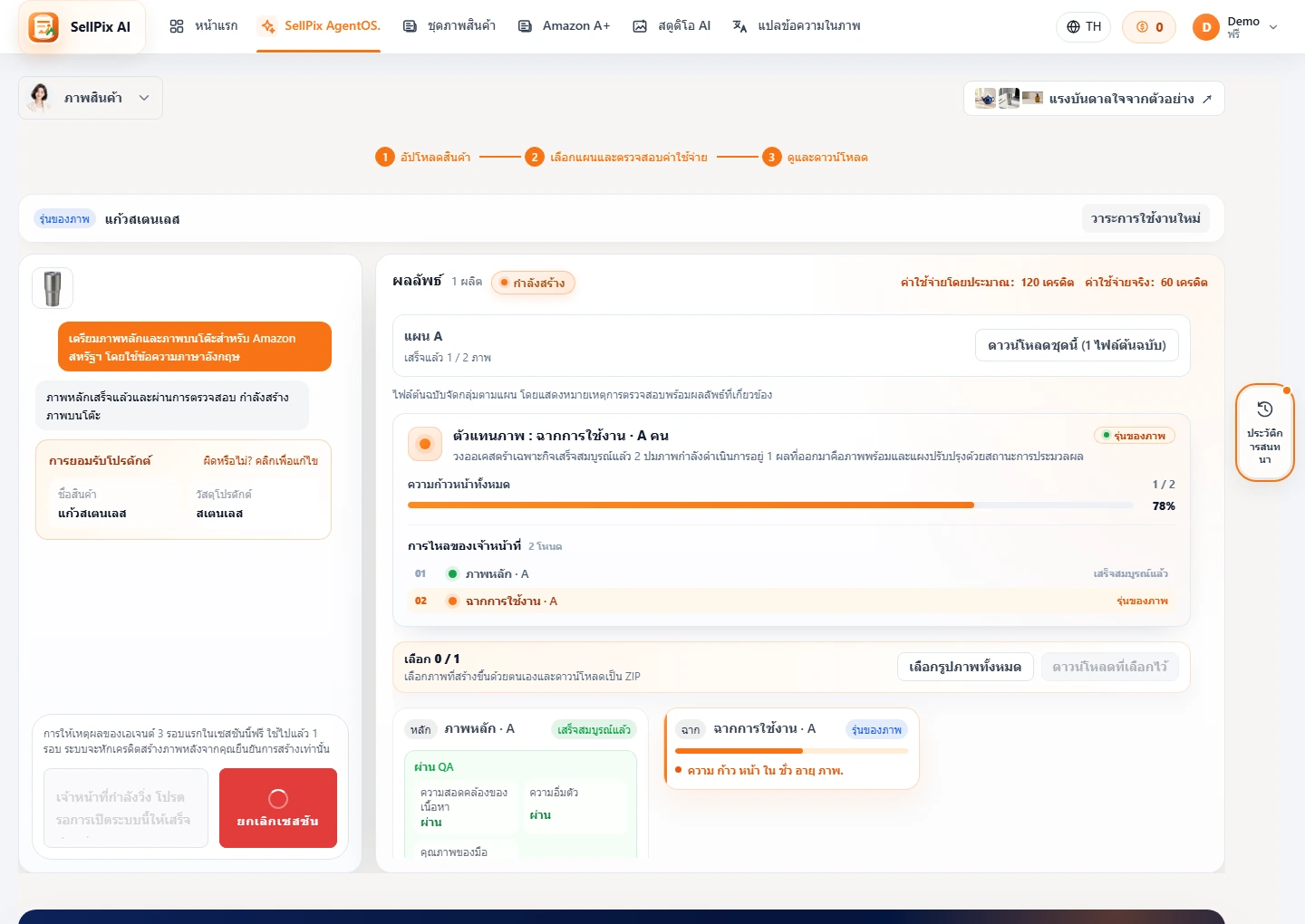Expand the Demo account dropdown chevron
Image resolution: width=1305 pixels, height=924 pixels.
point(1273,27)
